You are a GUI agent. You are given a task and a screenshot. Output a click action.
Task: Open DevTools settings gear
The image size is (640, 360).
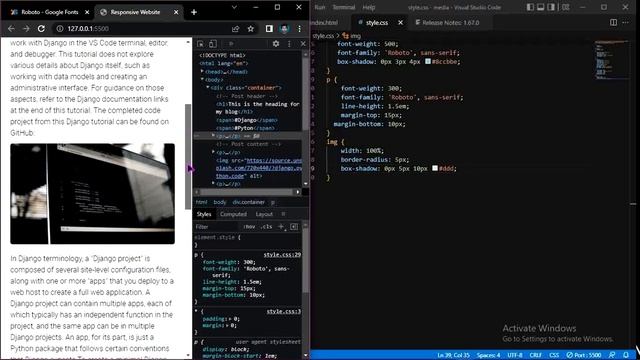(276, 44)
